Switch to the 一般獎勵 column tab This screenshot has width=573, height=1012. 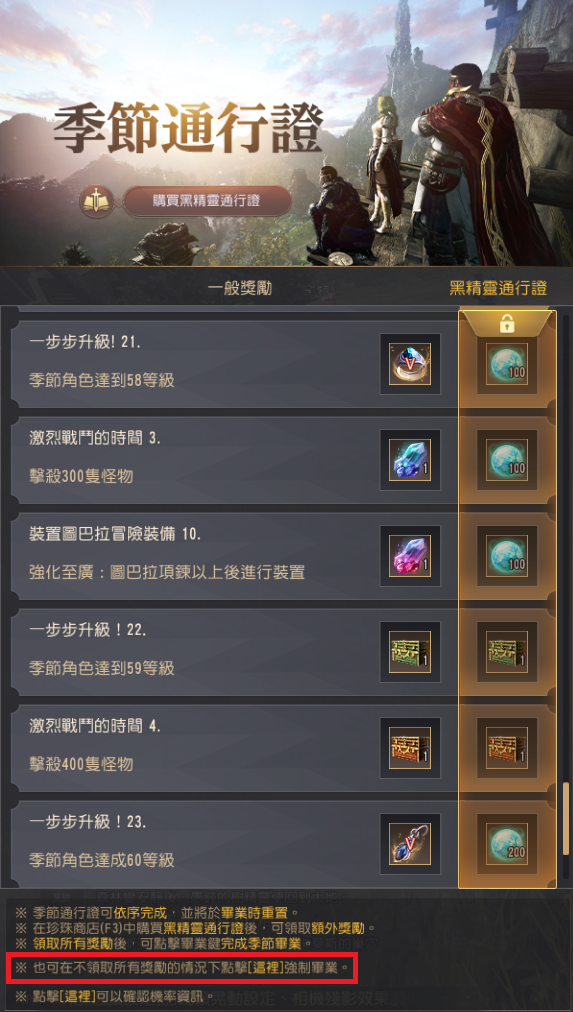pyautogui.click(x=239, y=288)
